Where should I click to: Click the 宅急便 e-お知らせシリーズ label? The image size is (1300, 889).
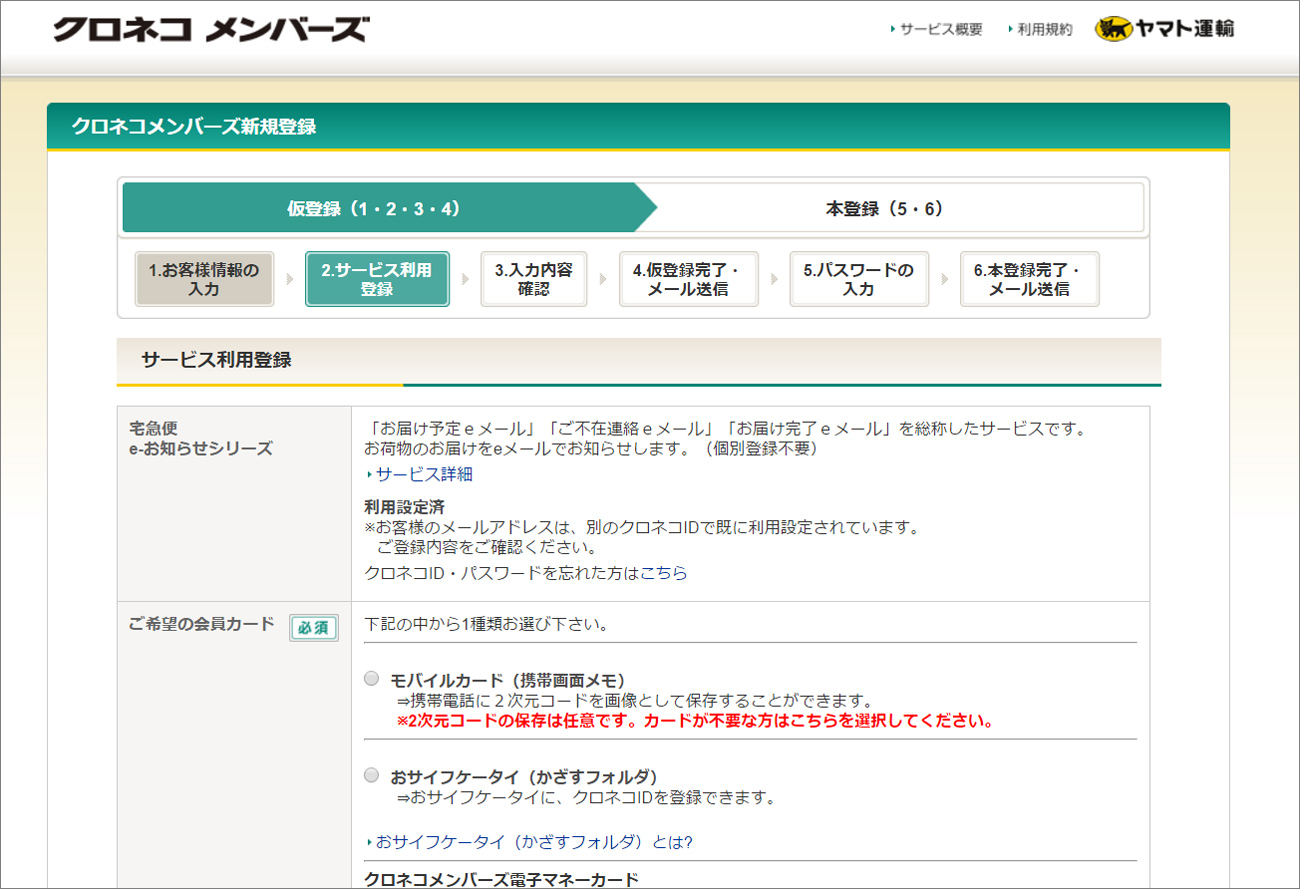coord(201,438)
